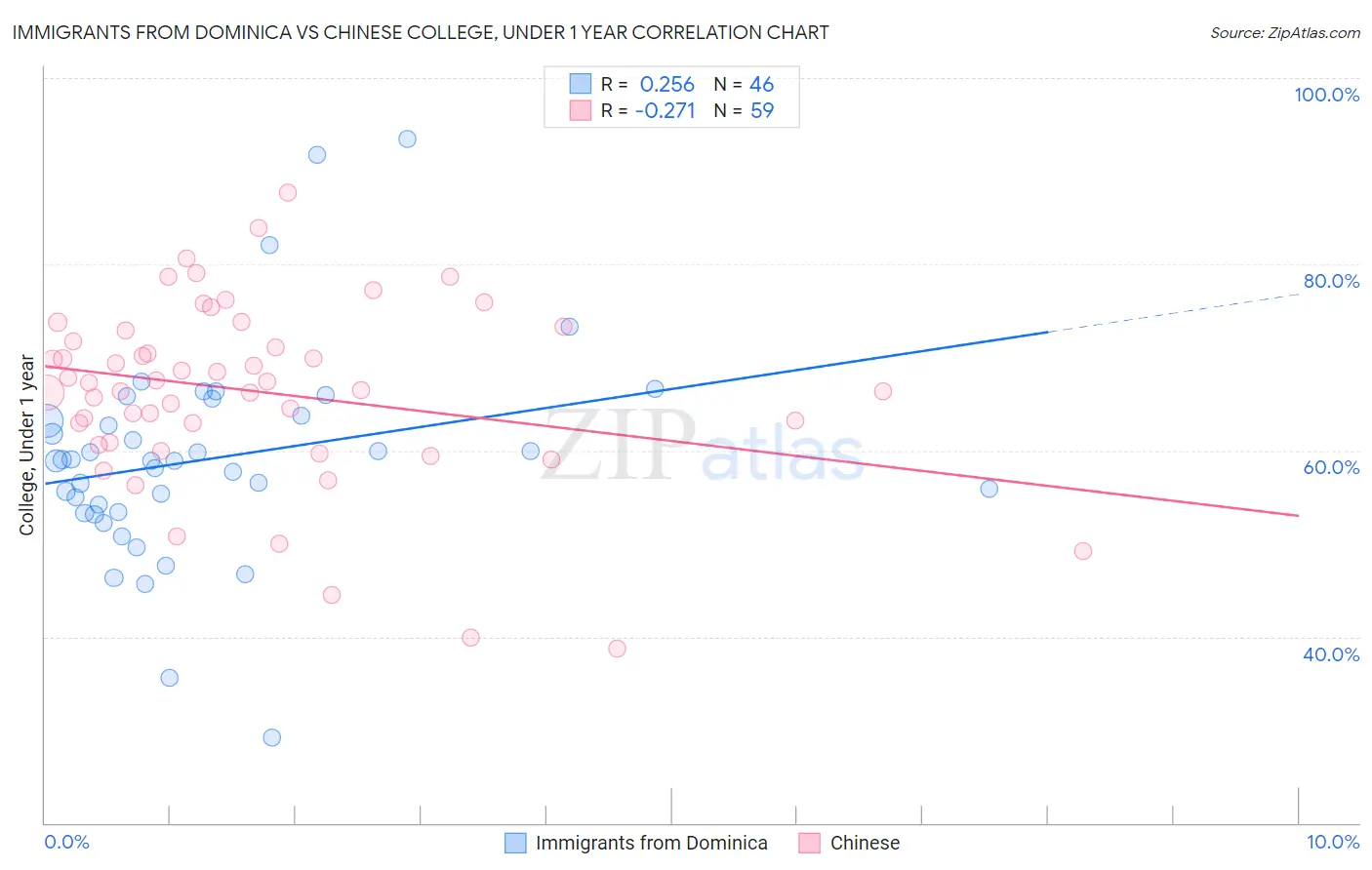
Task: Click the topmost blue data point near 93%
Action: (407, 138)
